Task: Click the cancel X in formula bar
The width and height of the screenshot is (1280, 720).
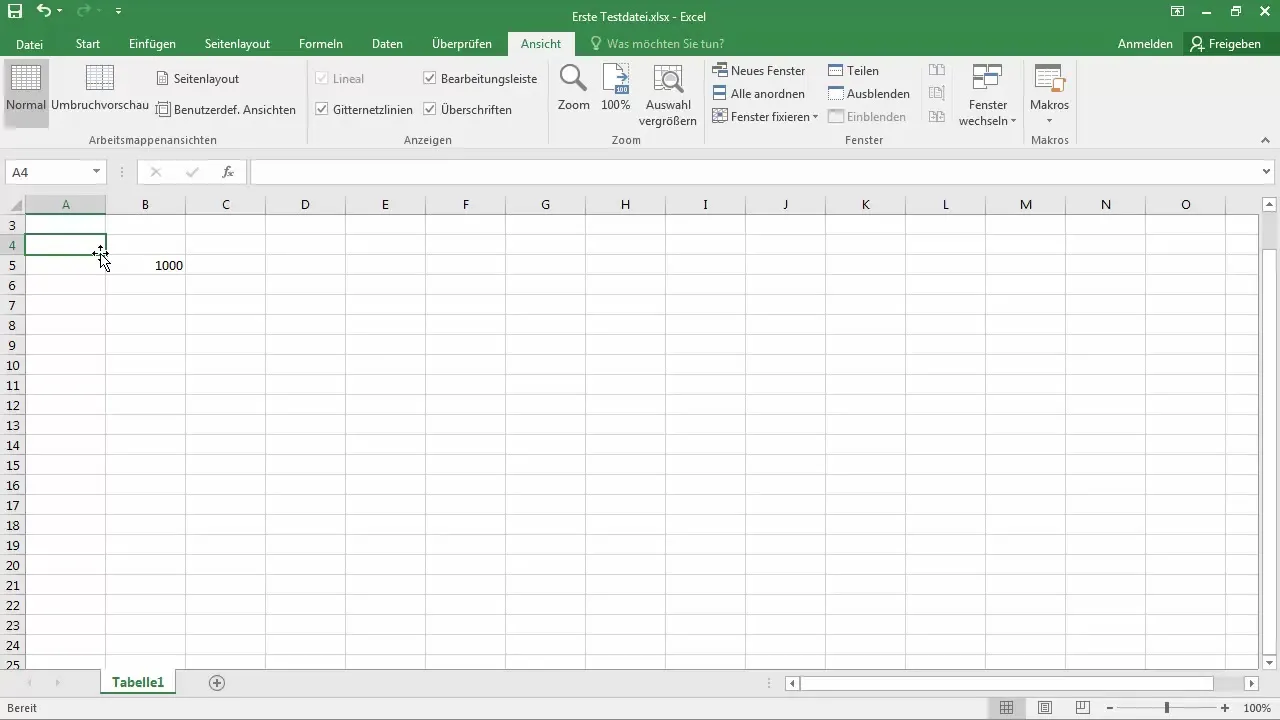Action: coord(156,172)
